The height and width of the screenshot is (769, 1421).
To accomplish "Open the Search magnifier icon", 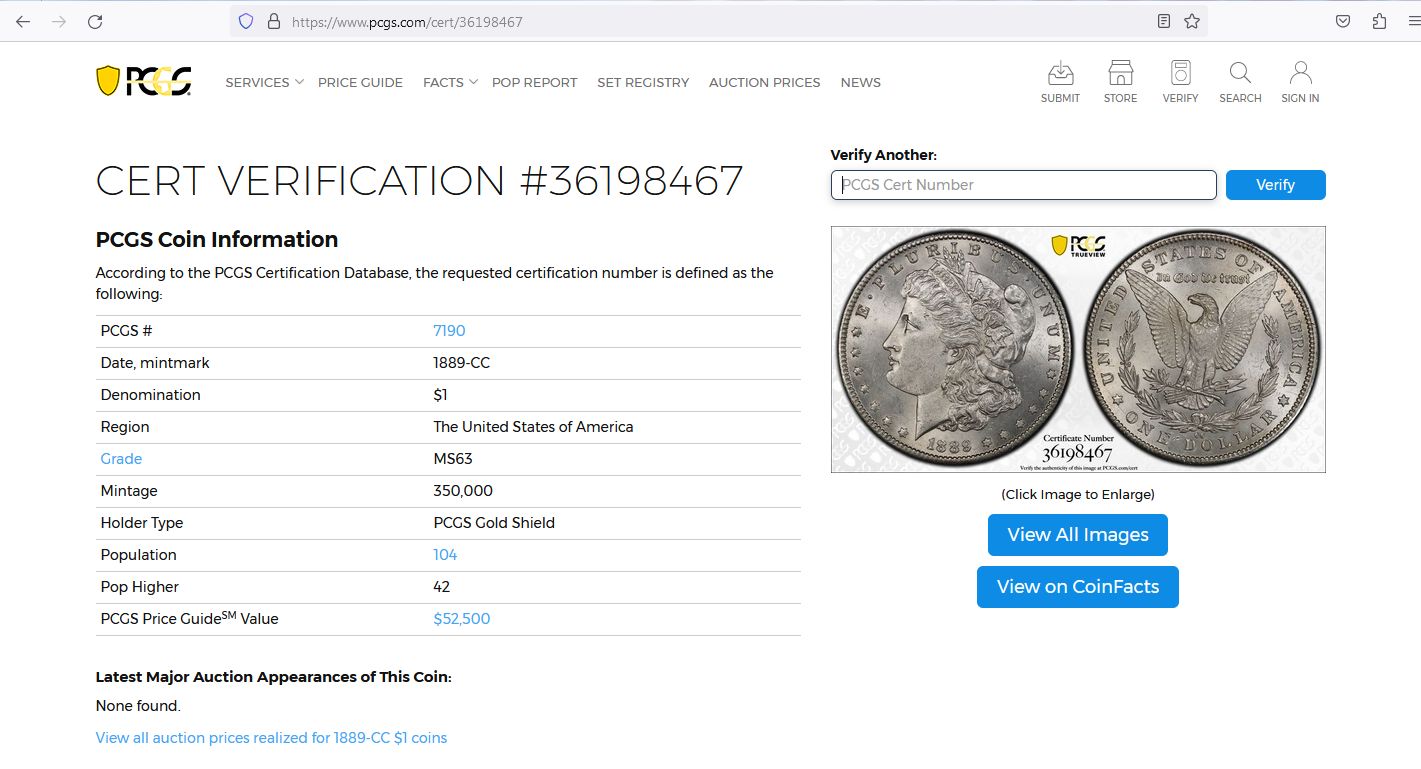I will coord(1240,82).
